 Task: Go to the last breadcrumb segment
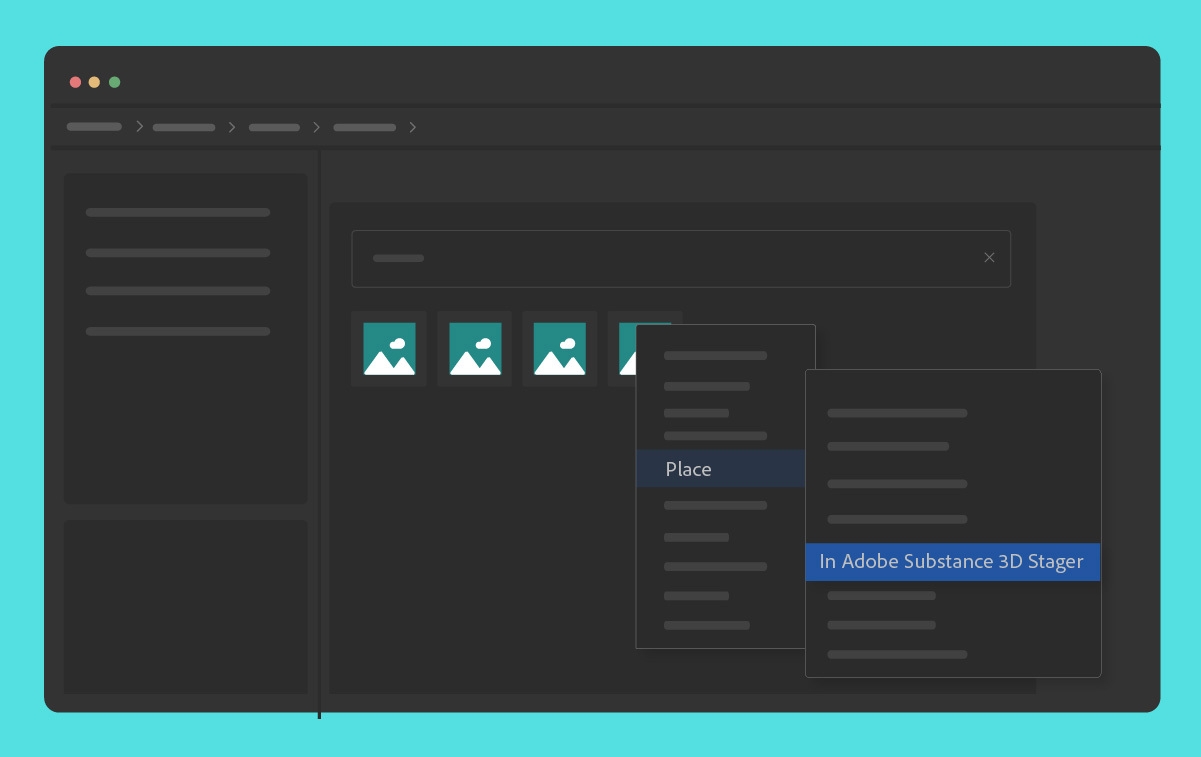coord(364,128)
